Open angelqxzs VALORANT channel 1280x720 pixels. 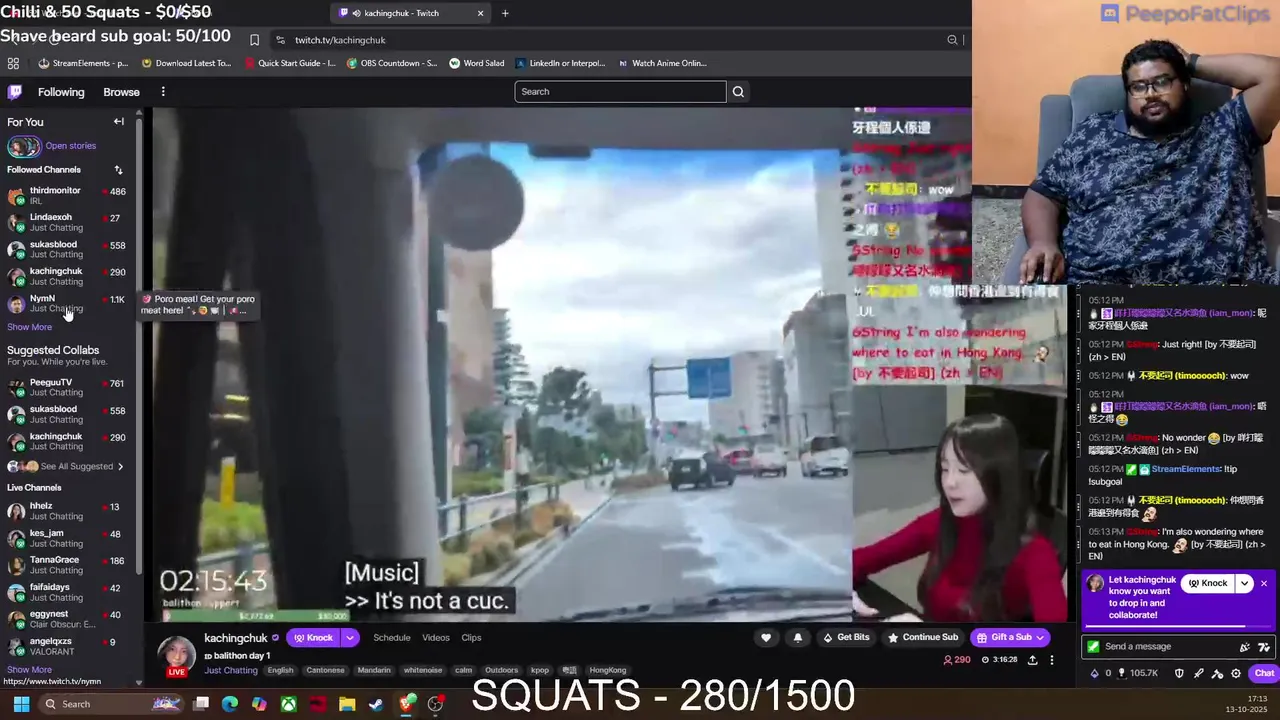(x=68, y=646)
